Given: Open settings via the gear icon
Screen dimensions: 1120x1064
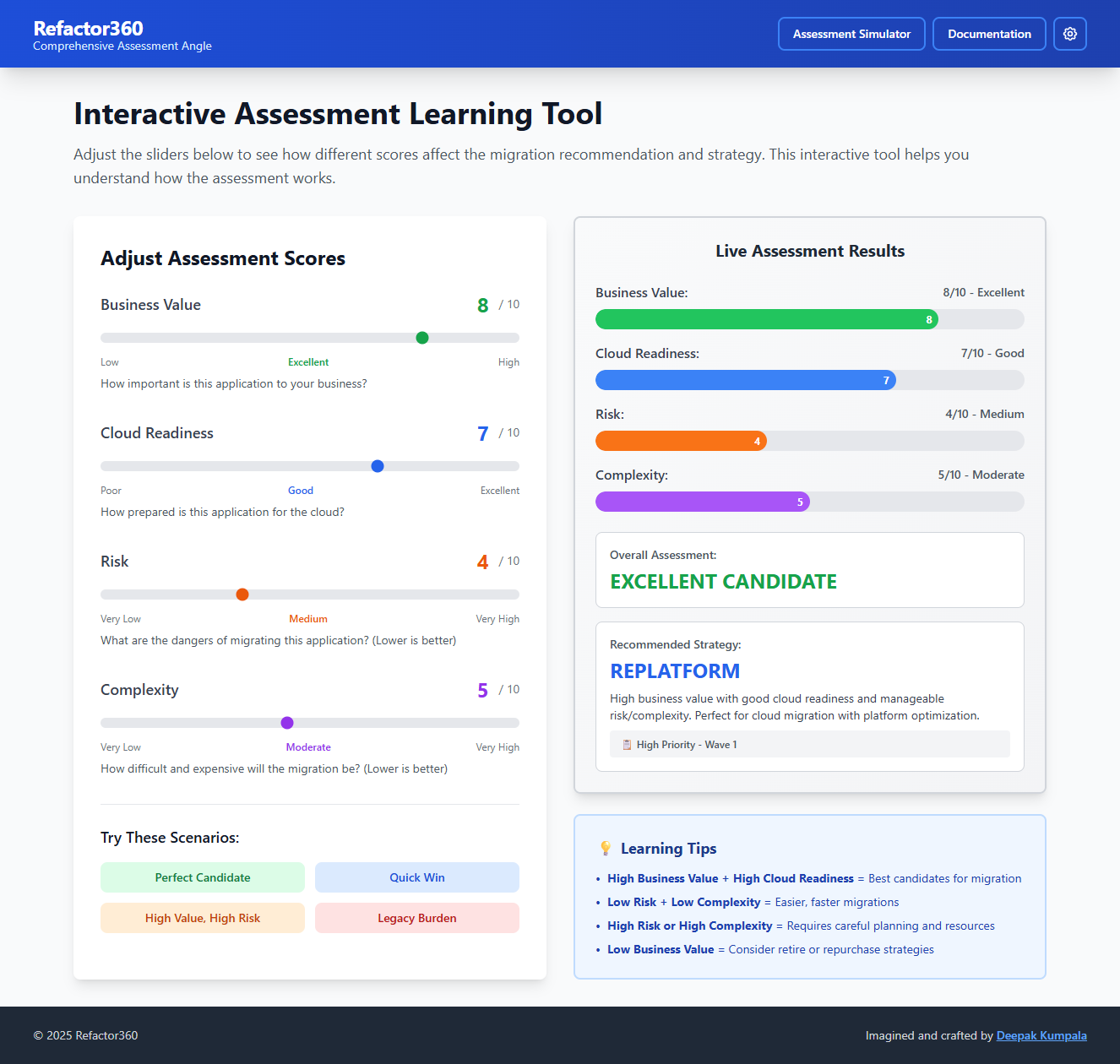Looking at the screenshot, I should pyautogui.click(x=1069, y=34).
